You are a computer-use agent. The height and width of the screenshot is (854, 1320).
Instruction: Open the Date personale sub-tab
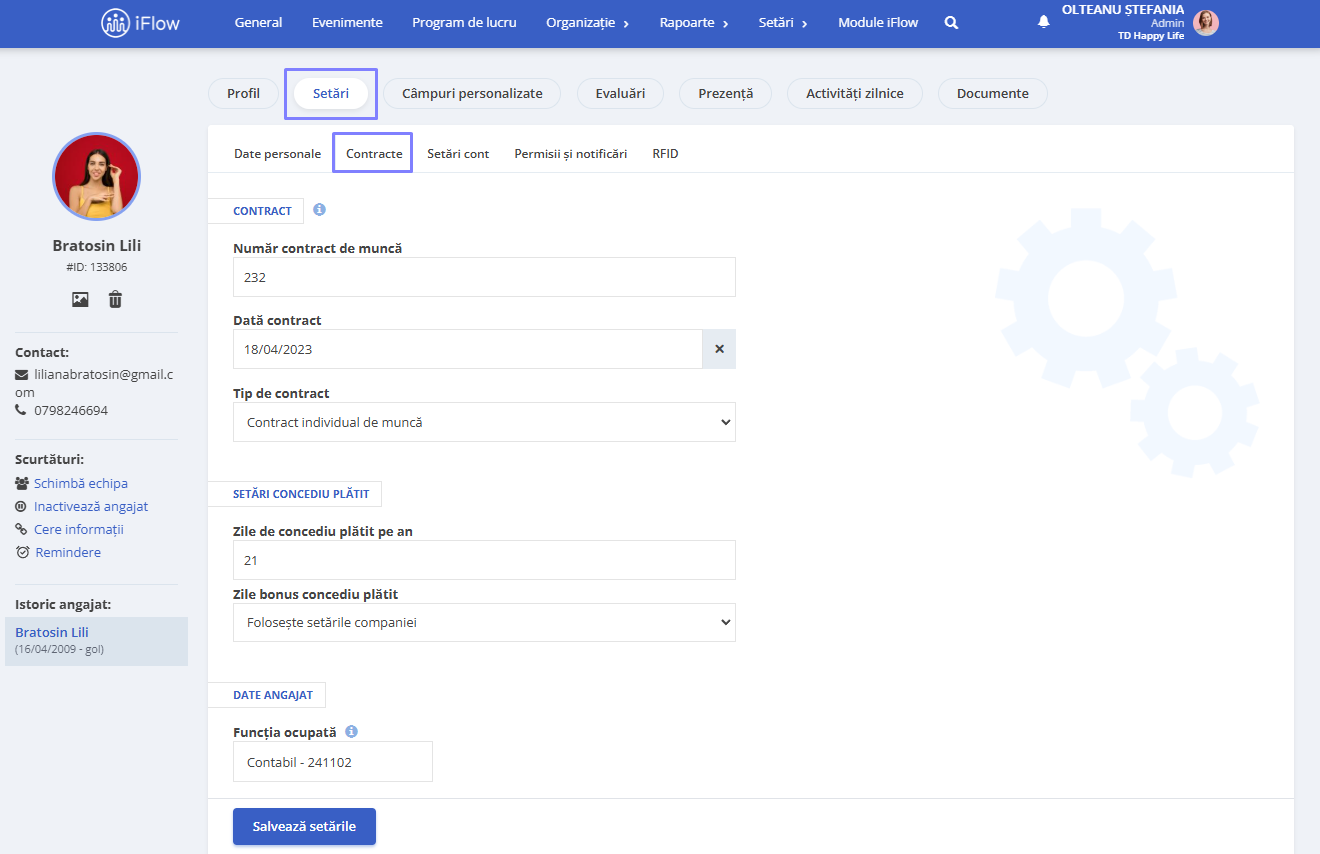click(x=278, y=154)
